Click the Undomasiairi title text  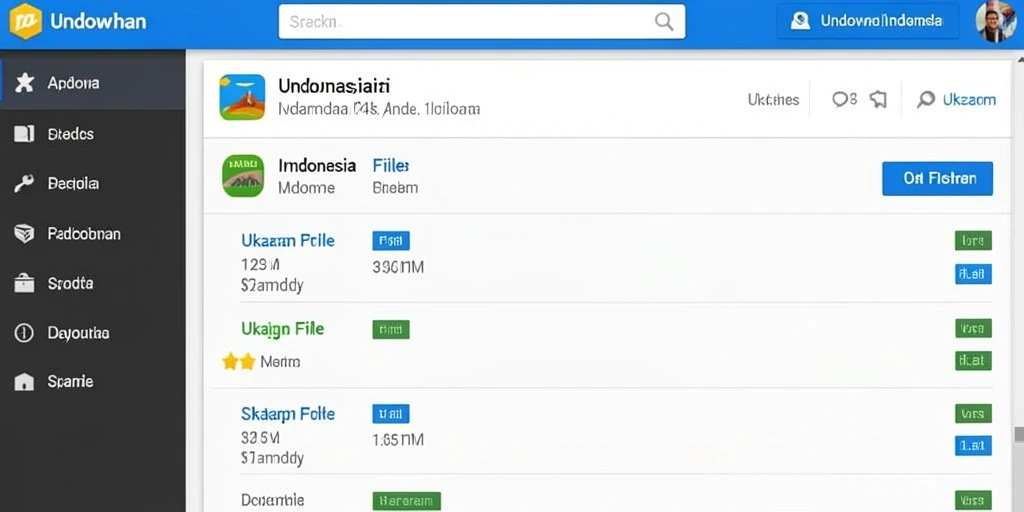pos(334,86)
